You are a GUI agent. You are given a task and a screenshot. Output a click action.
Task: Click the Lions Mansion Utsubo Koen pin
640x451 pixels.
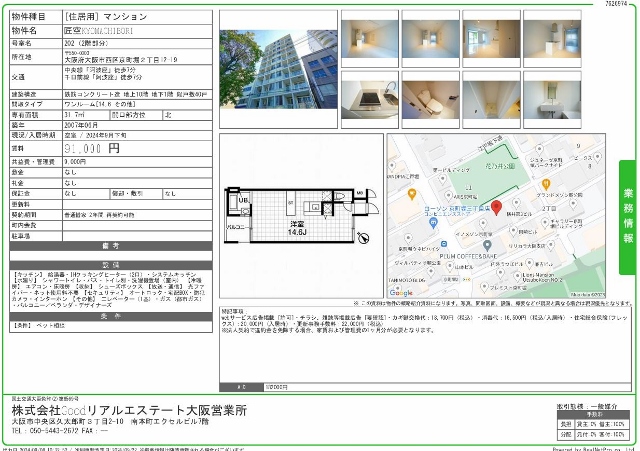(x=517, y=276)
